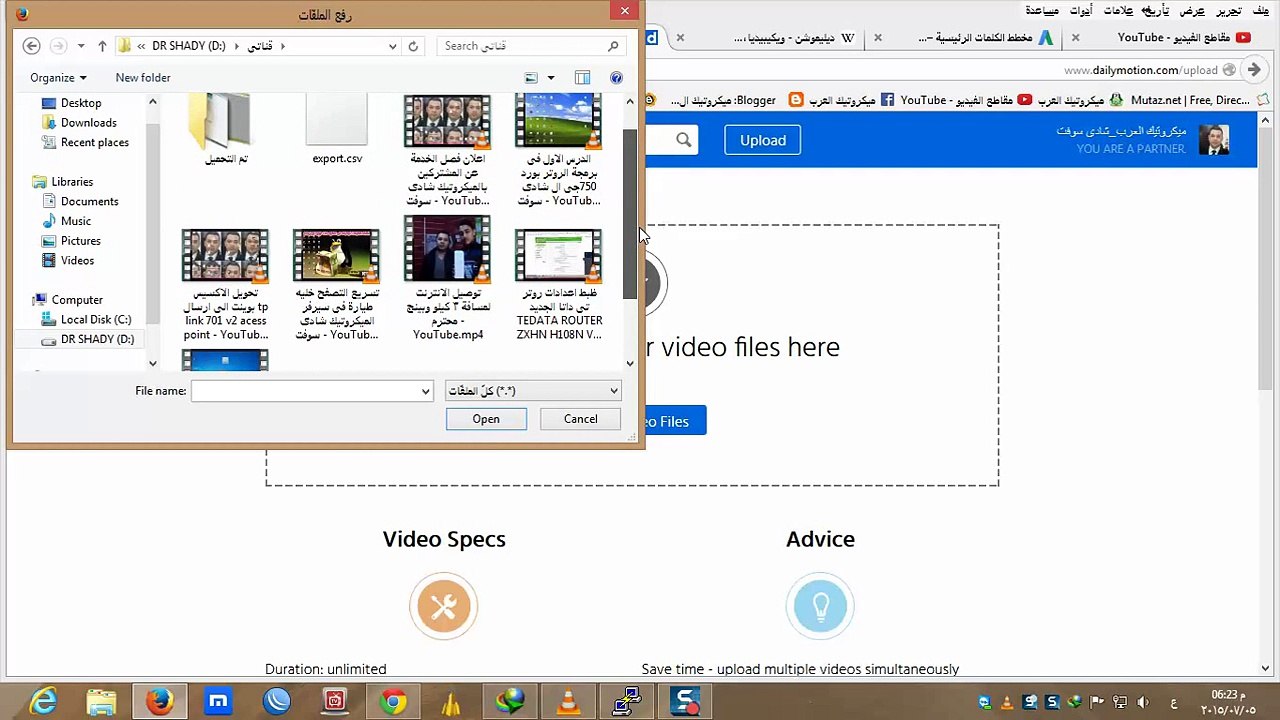
Task: Open Internet Explorer from the taskbar
Action: (x=44, y=701)
